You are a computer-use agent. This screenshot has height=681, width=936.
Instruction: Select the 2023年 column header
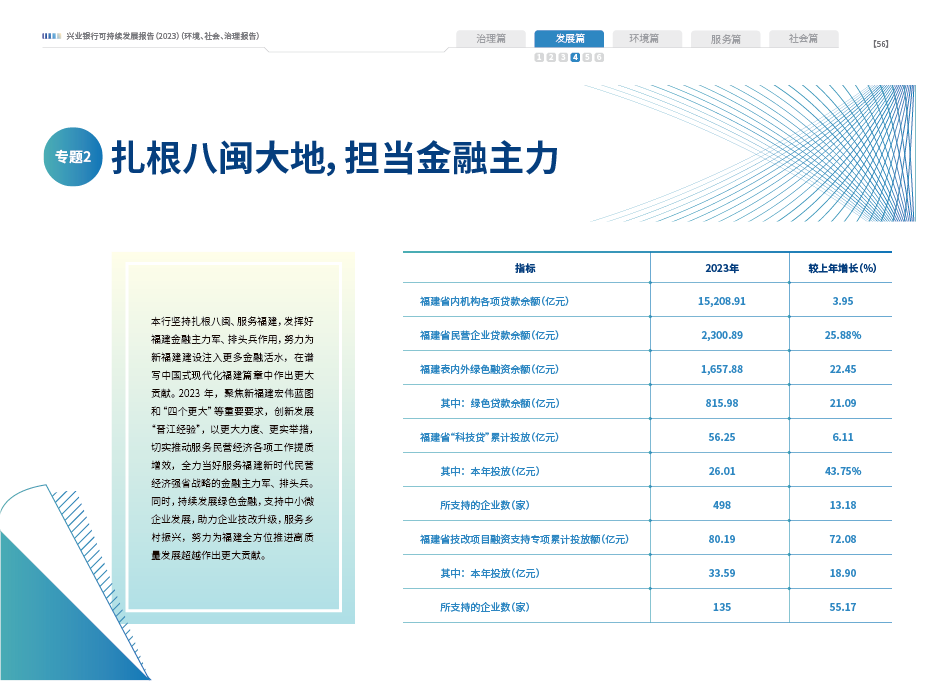click(721, 268)
